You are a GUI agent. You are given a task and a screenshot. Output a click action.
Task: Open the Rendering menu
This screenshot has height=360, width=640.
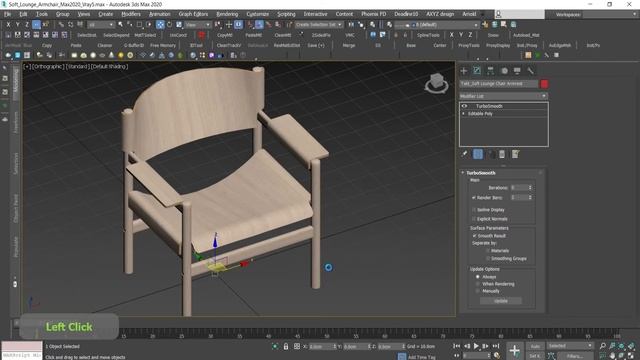227,14
